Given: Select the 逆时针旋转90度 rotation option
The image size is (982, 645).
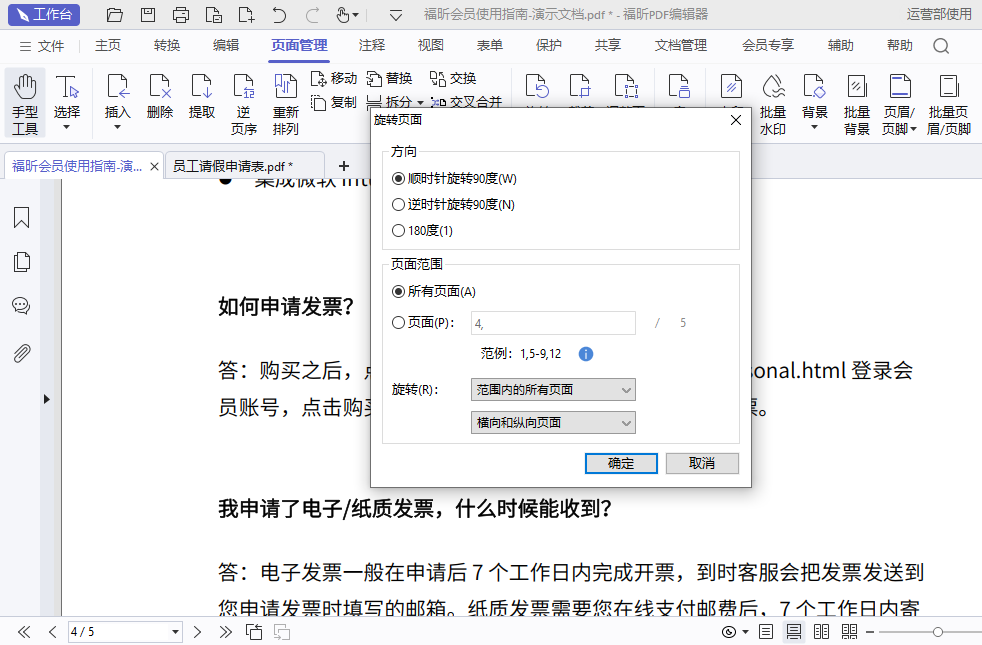Looking at the screenshot, I should point(399,206).
